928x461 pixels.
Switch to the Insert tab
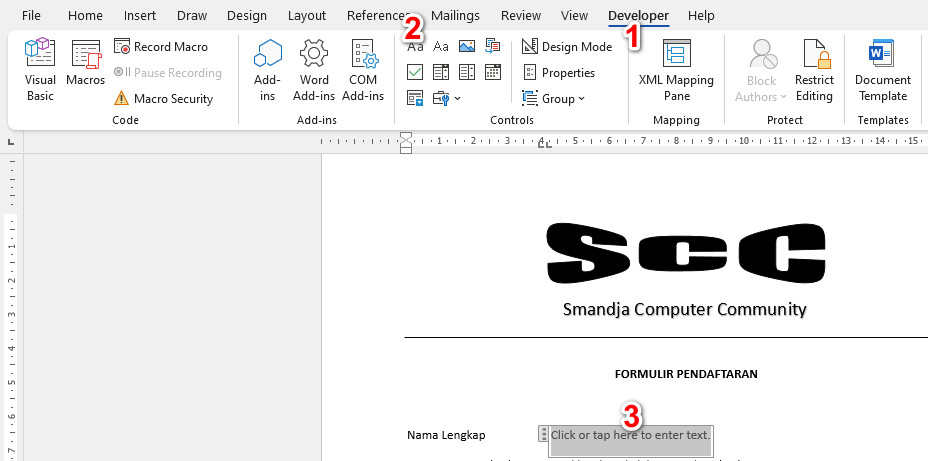[x=140, y=15]
